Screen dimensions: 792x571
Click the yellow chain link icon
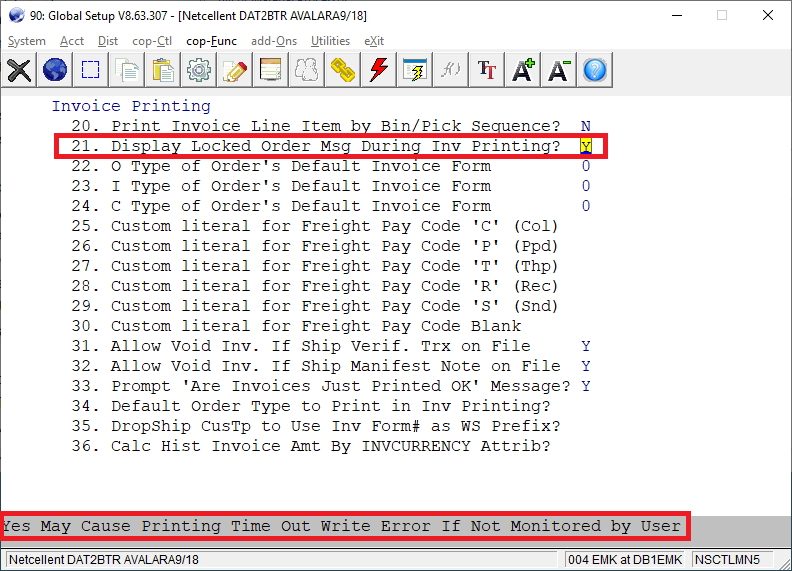click(343, 70)
